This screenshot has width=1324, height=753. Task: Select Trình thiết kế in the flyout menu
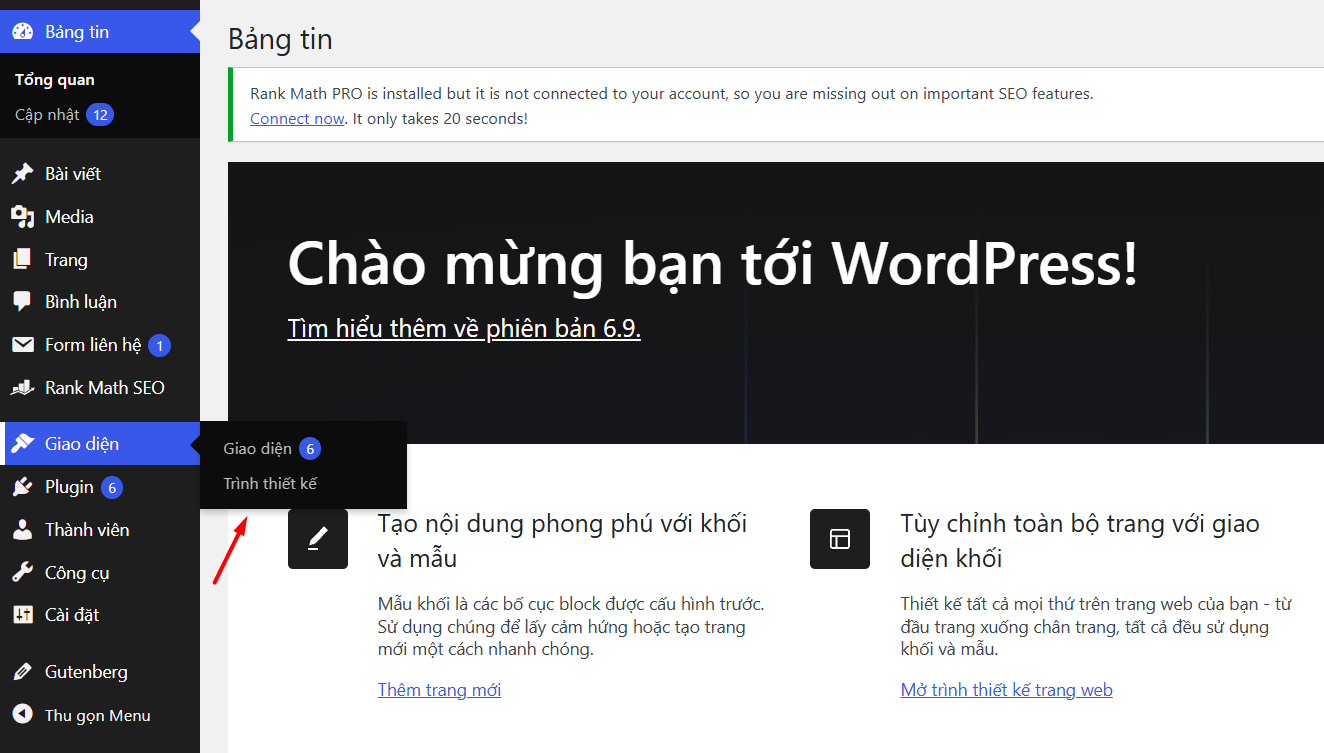pos(268,483)
